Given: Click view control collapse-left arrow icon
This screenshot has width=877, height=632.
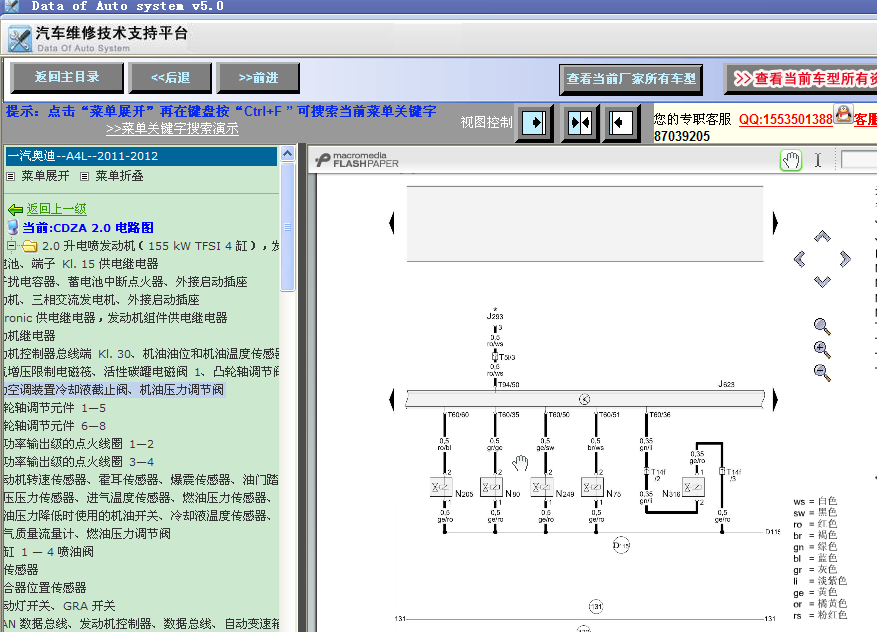Looking at the screenshot, I should [x=621, y=122].
